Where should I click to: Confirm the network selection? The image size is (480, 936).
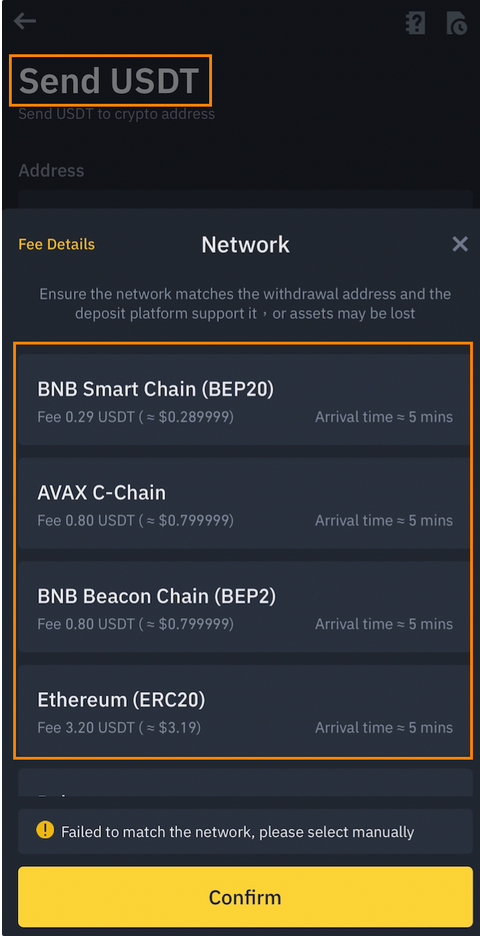(245, 897)
